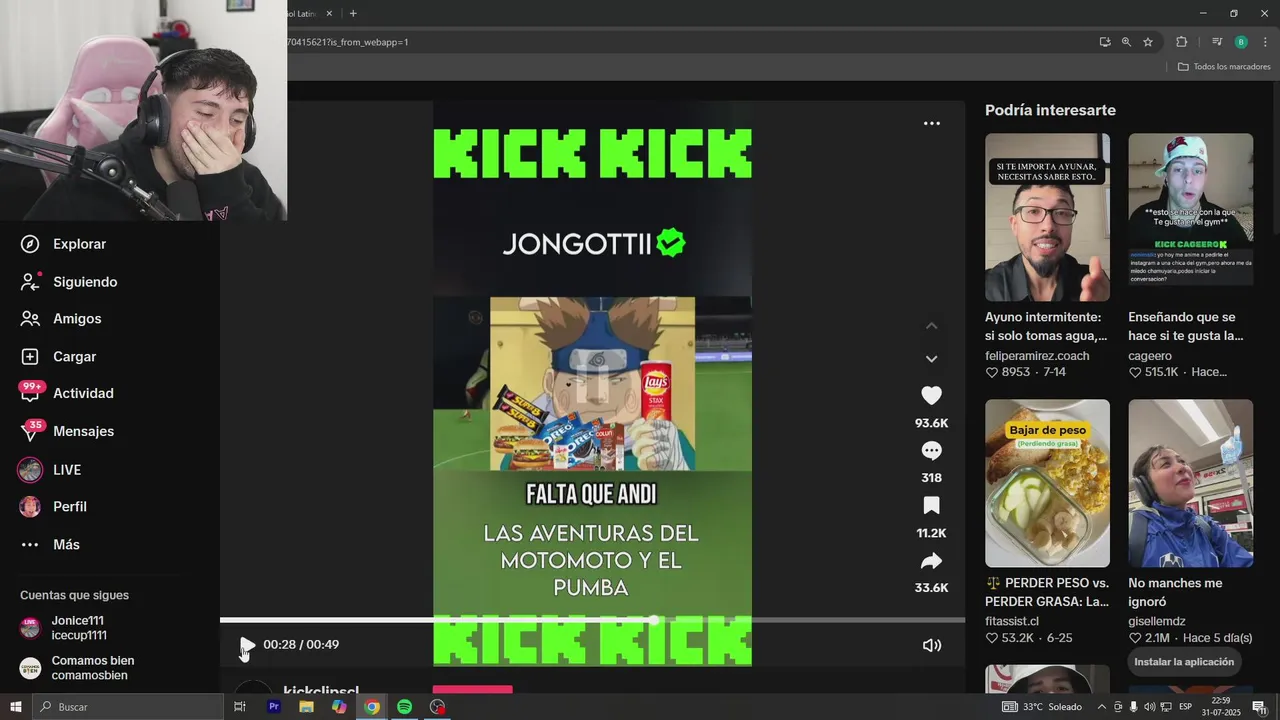The image size is (1280, 720).
Task: Open new Chrome tab with plus button
Action: [353, 13]
